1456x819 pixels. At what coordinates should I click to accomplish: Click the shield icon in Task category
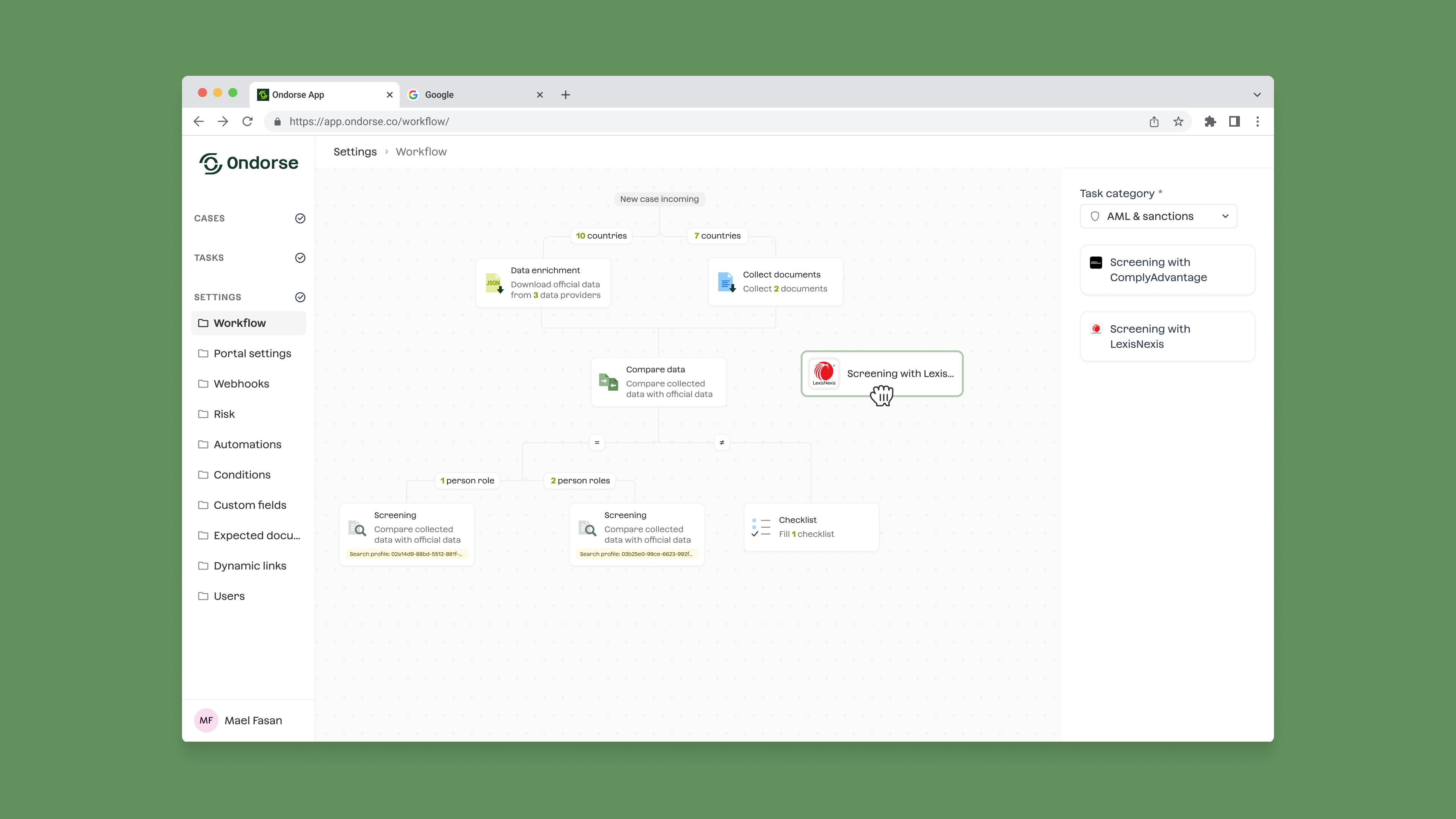[1095, 216]
